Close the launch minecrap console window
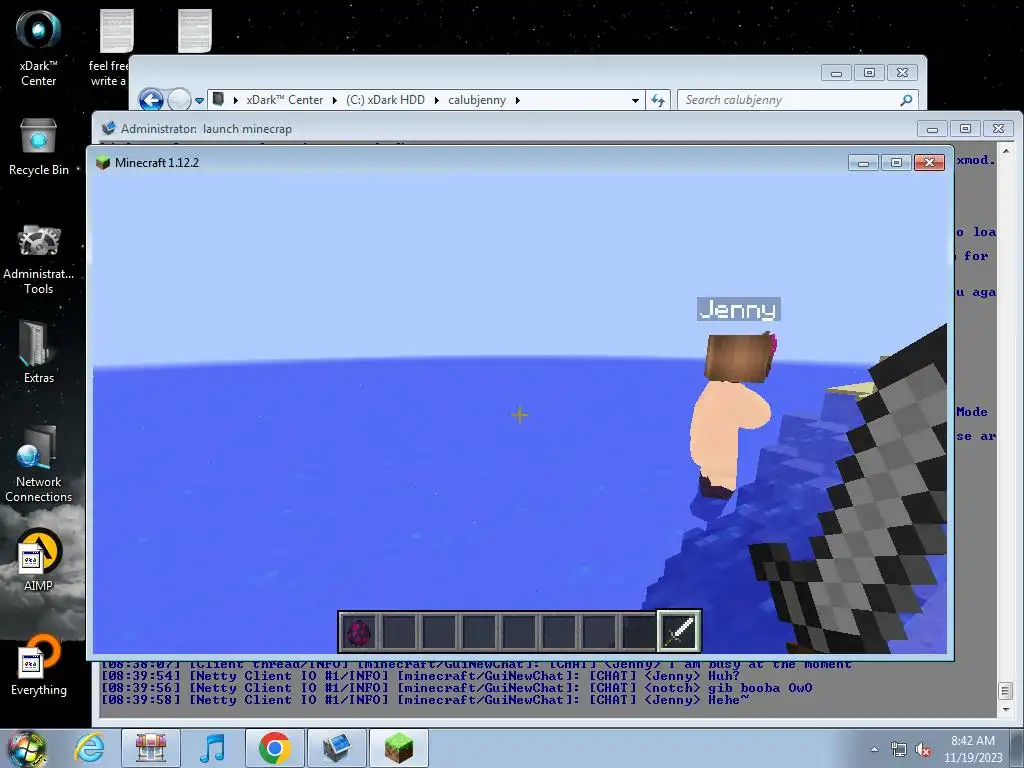The height and width of the screenshot is (768, 1024). pyautogui.click(x=999, y=129)
